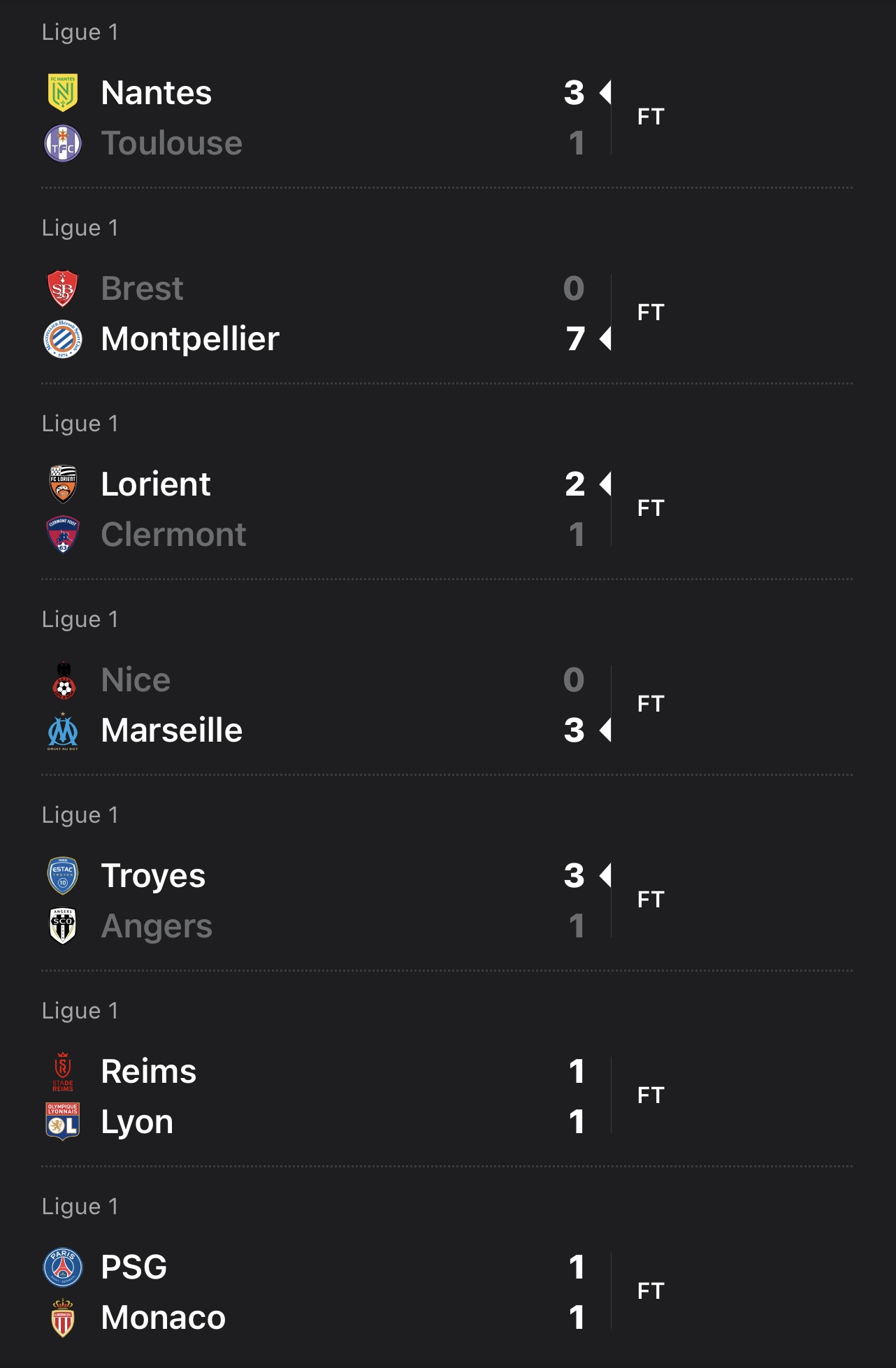The width and height of the screenshot is (896, 1368).
Task: Select FT status of Nice–Marseille match
Action: (x=651, y=704)
